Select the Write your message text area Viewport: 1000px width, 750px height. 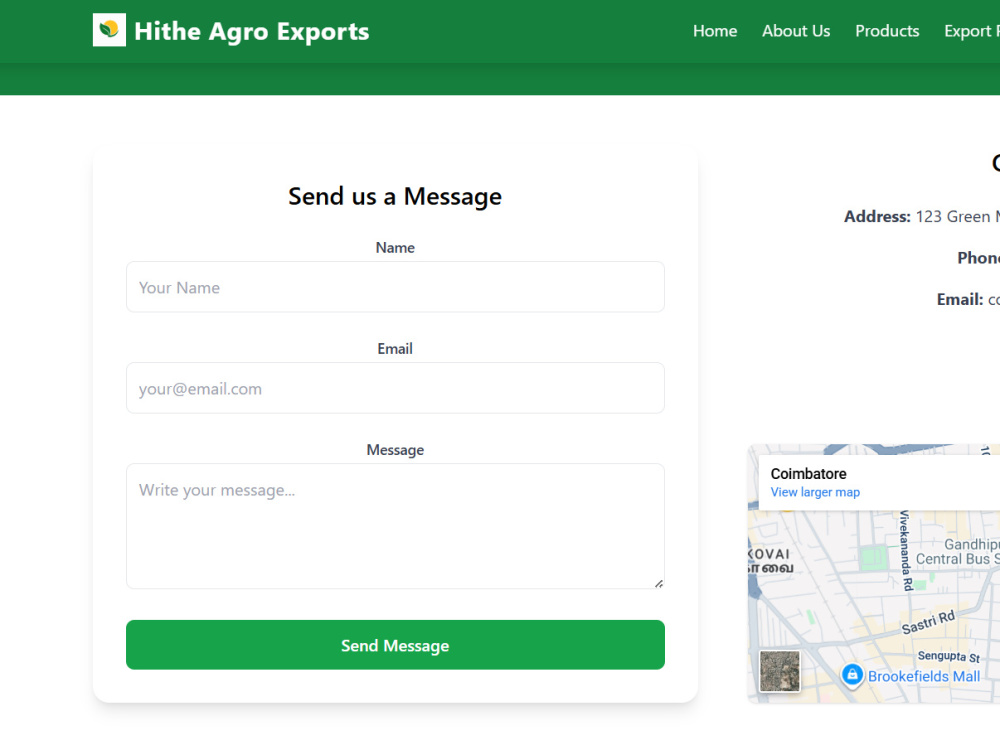(395, 526)
